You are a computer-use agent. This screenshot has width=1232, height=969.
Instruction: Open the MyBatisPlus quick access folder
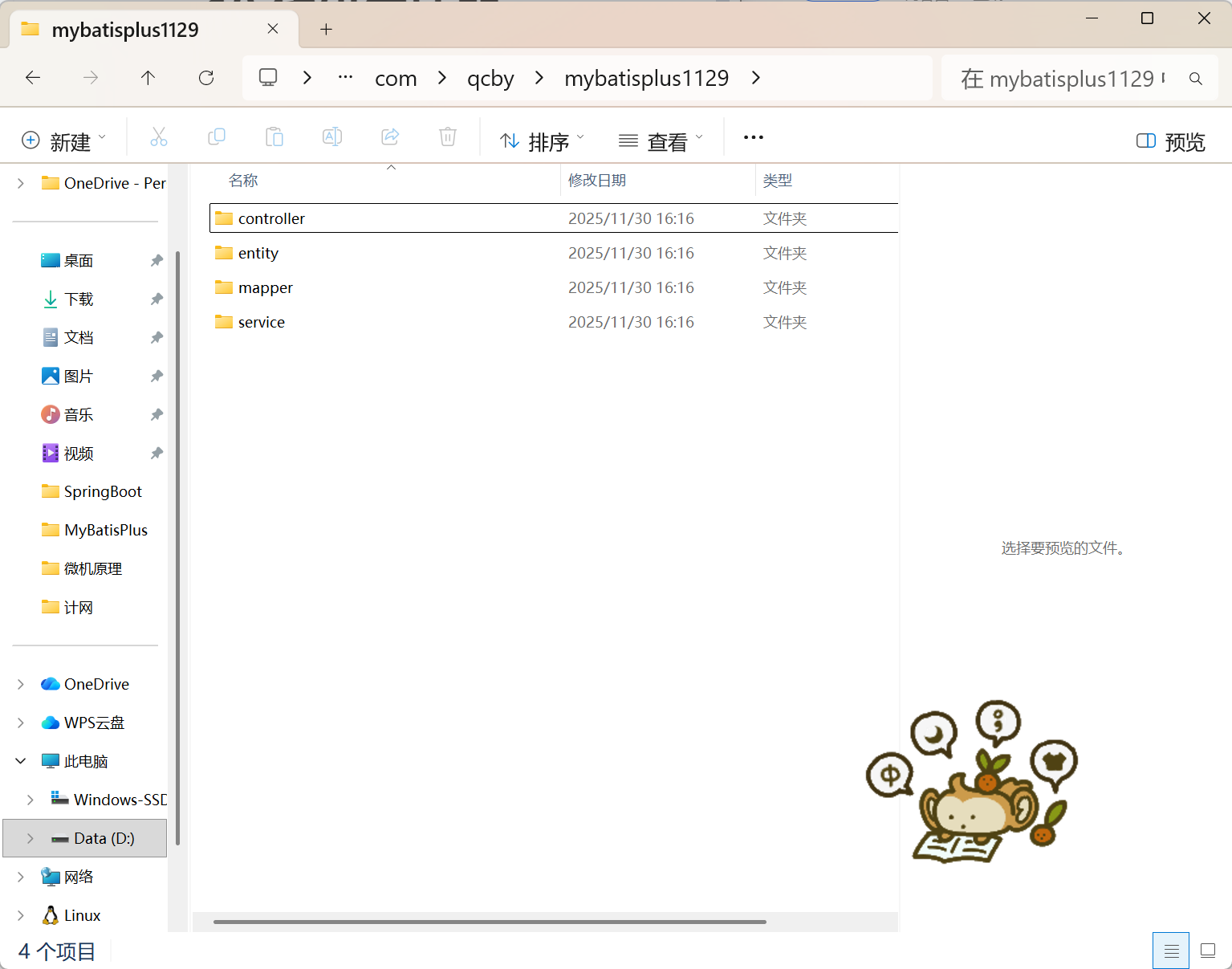[94, 530]
